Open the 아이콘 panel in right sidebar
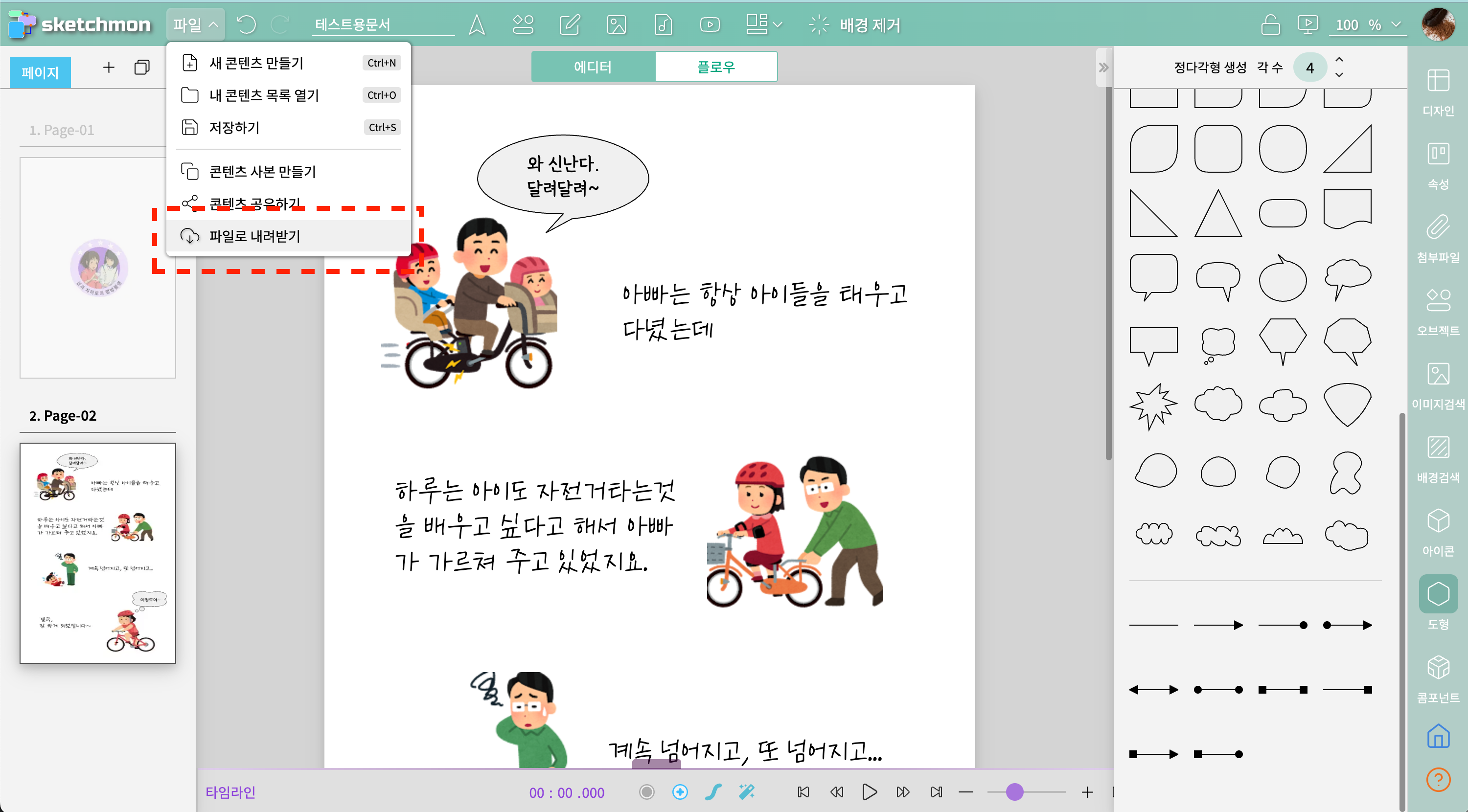1468x812 pixels. tap(1437, 532)
